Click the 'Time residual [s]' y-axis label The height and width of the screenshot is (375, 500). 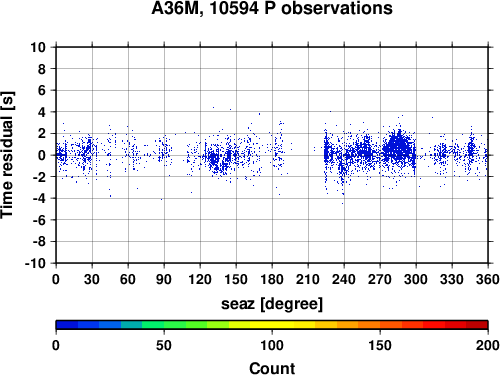pos(7,155)
